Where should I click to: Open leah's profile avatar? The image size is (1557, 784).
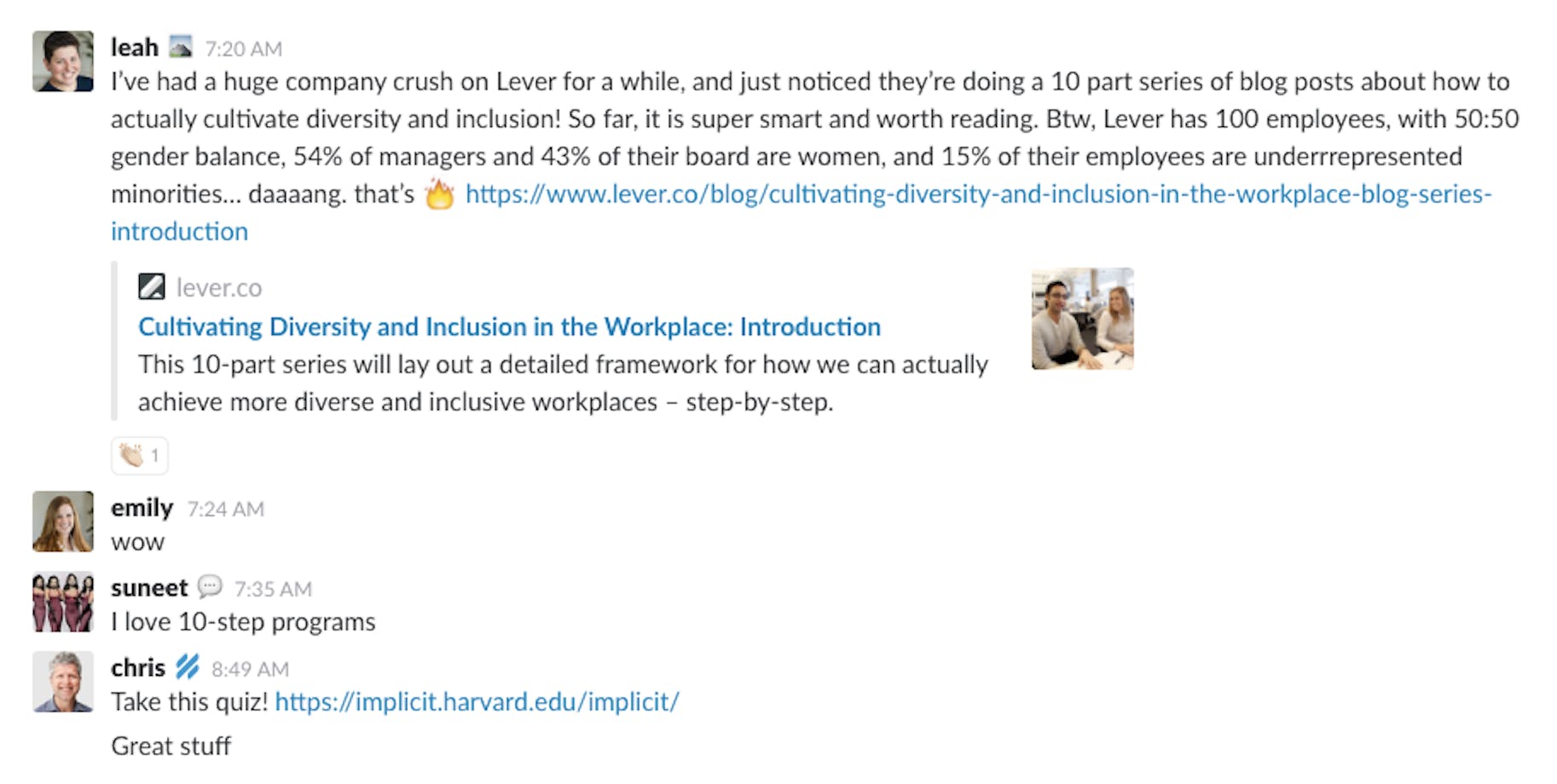[63, 61]
